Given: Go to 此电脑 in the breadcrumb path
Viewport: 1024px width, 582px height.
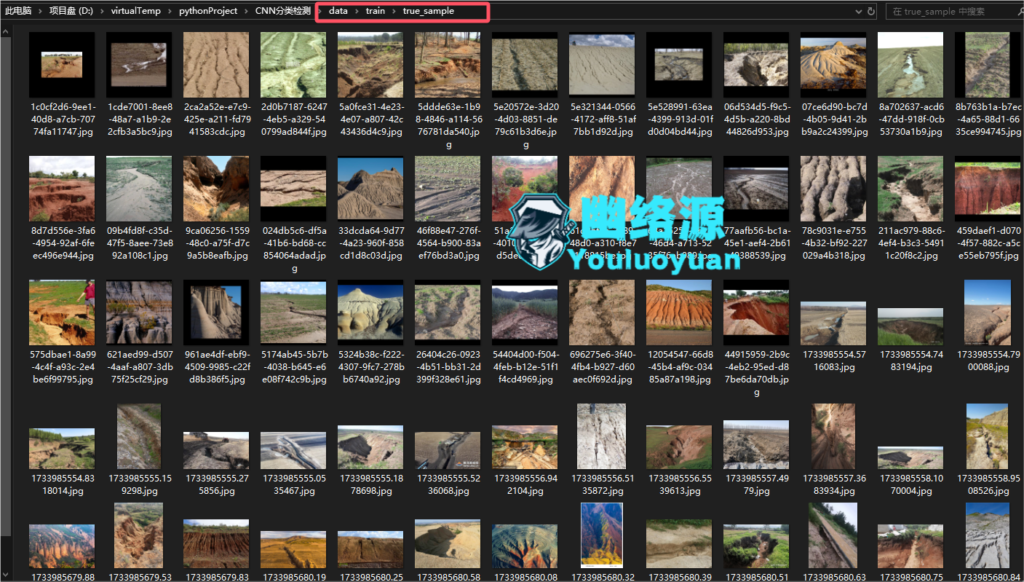Looking at the screenshot, I should (18, 11).
